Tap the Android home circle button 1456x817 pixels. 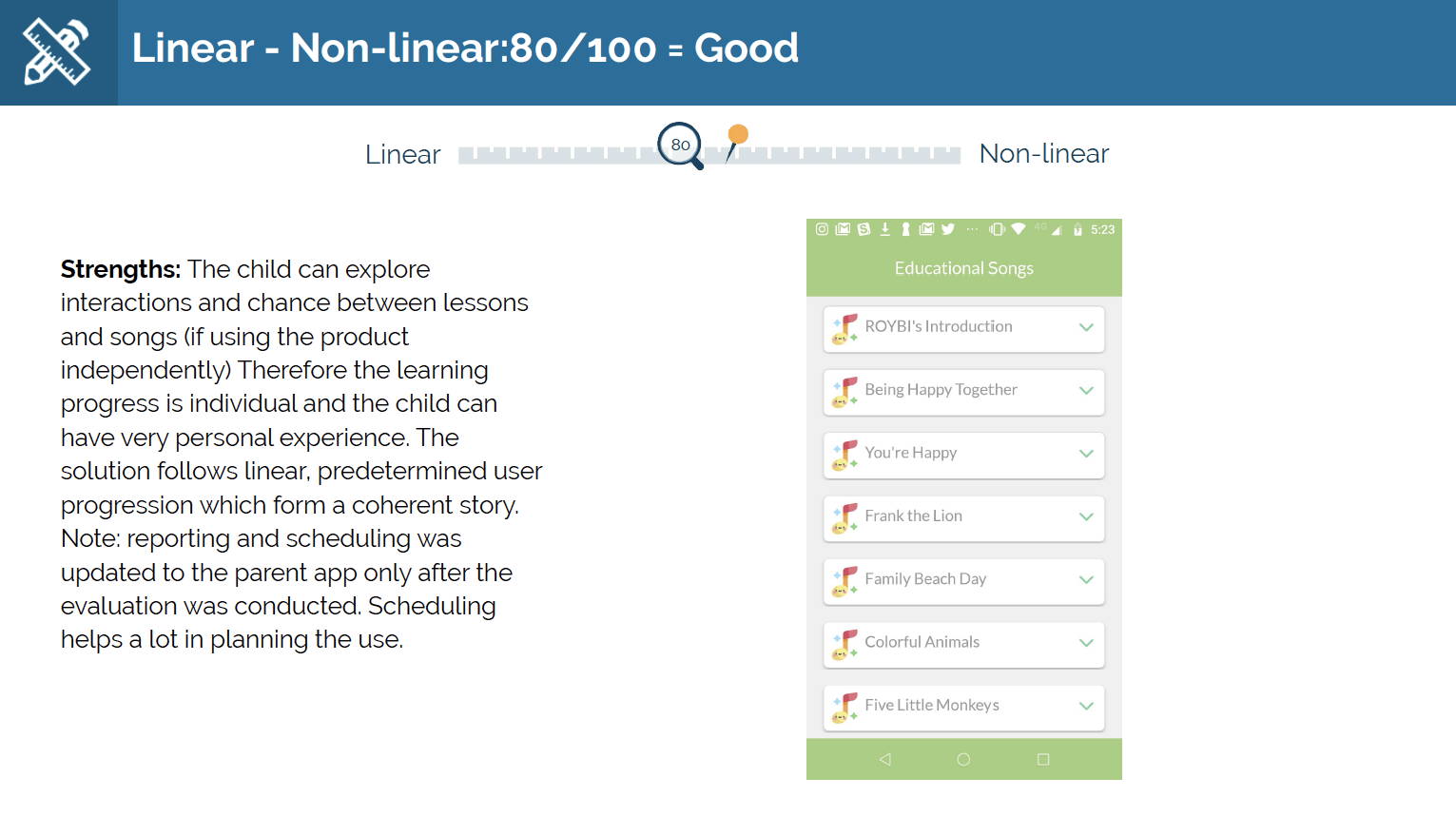[x=963, y=759]
